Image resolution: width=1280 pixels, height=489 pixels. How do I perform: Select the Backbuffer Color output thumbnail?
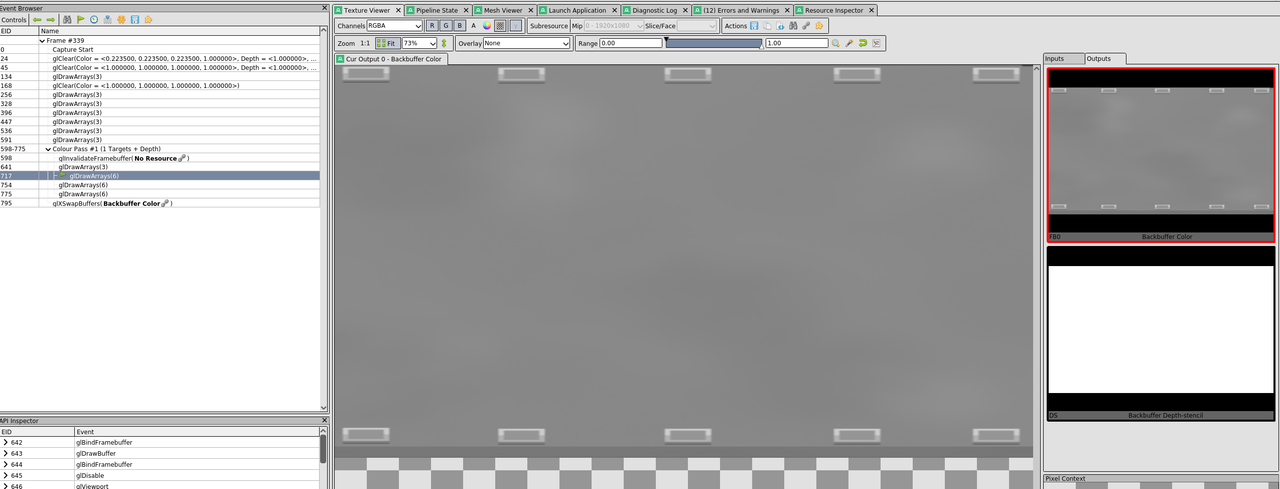(1161, 155)
